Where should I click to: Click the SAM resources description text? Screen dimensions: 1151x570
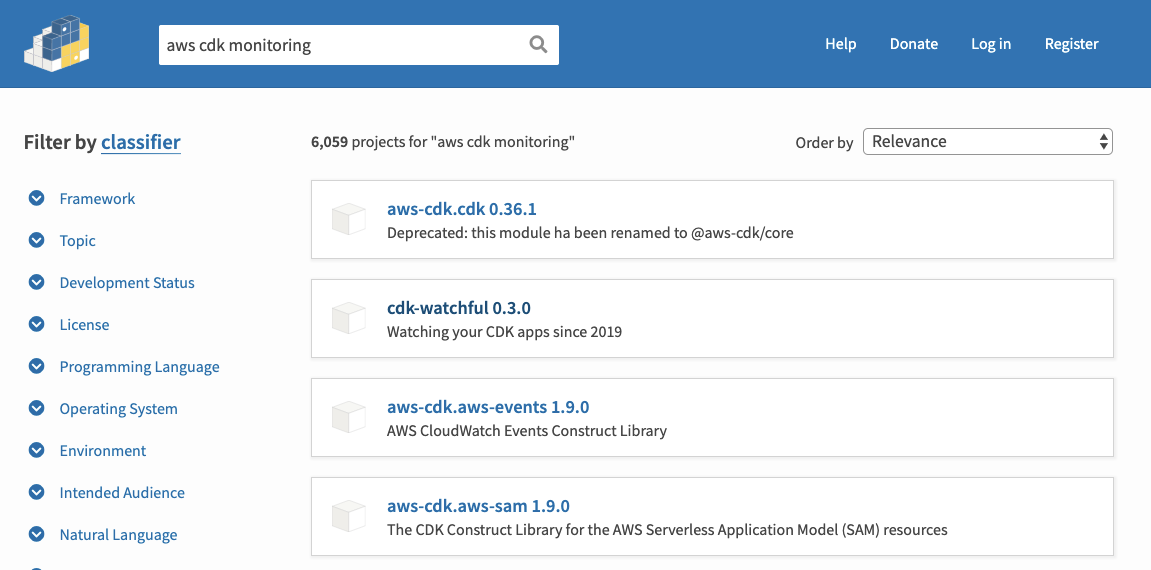point(667,530)
